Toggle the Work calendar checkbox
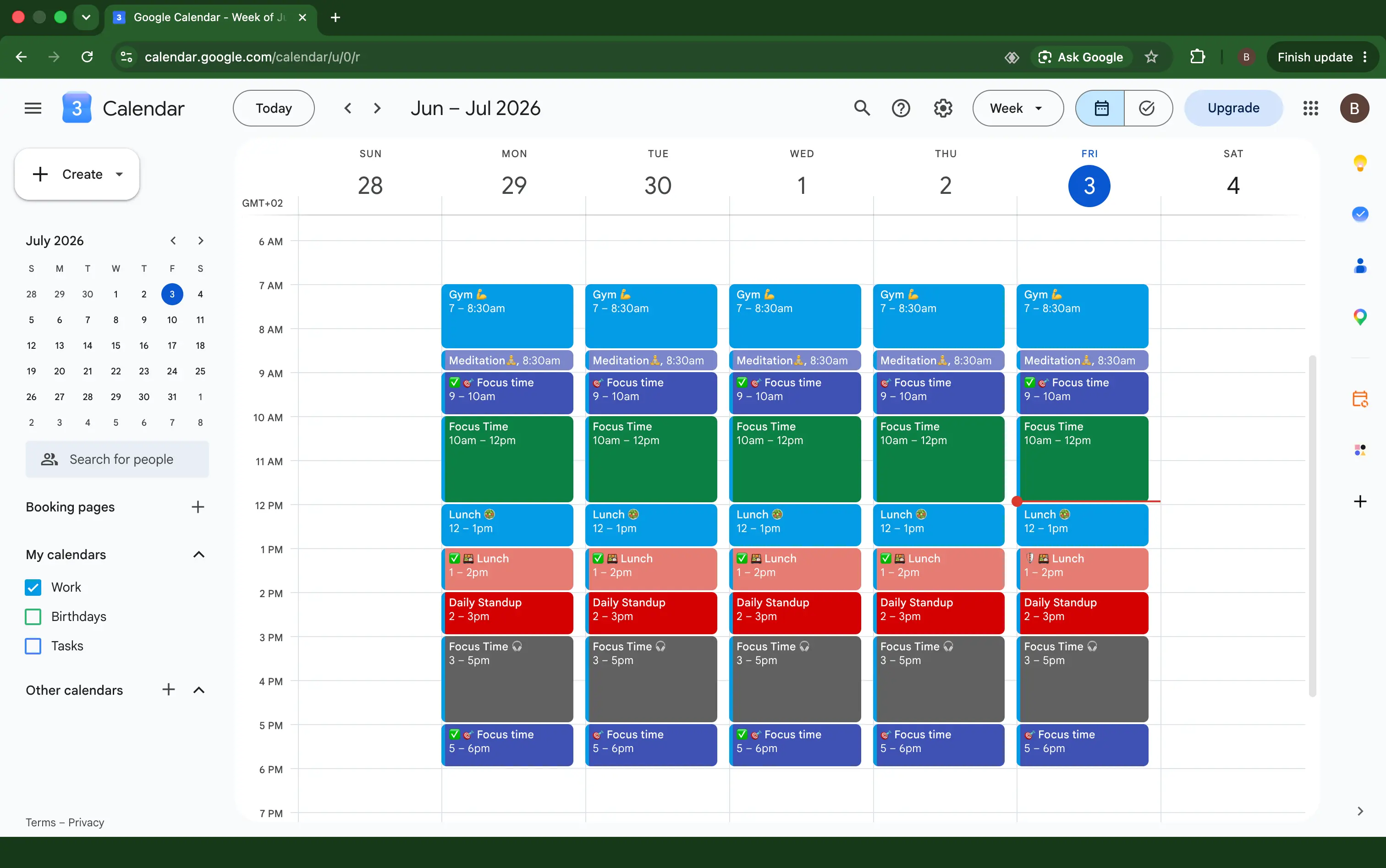Image resolution: width=1386 pixels, height=868 pixels. coord(33,587)
